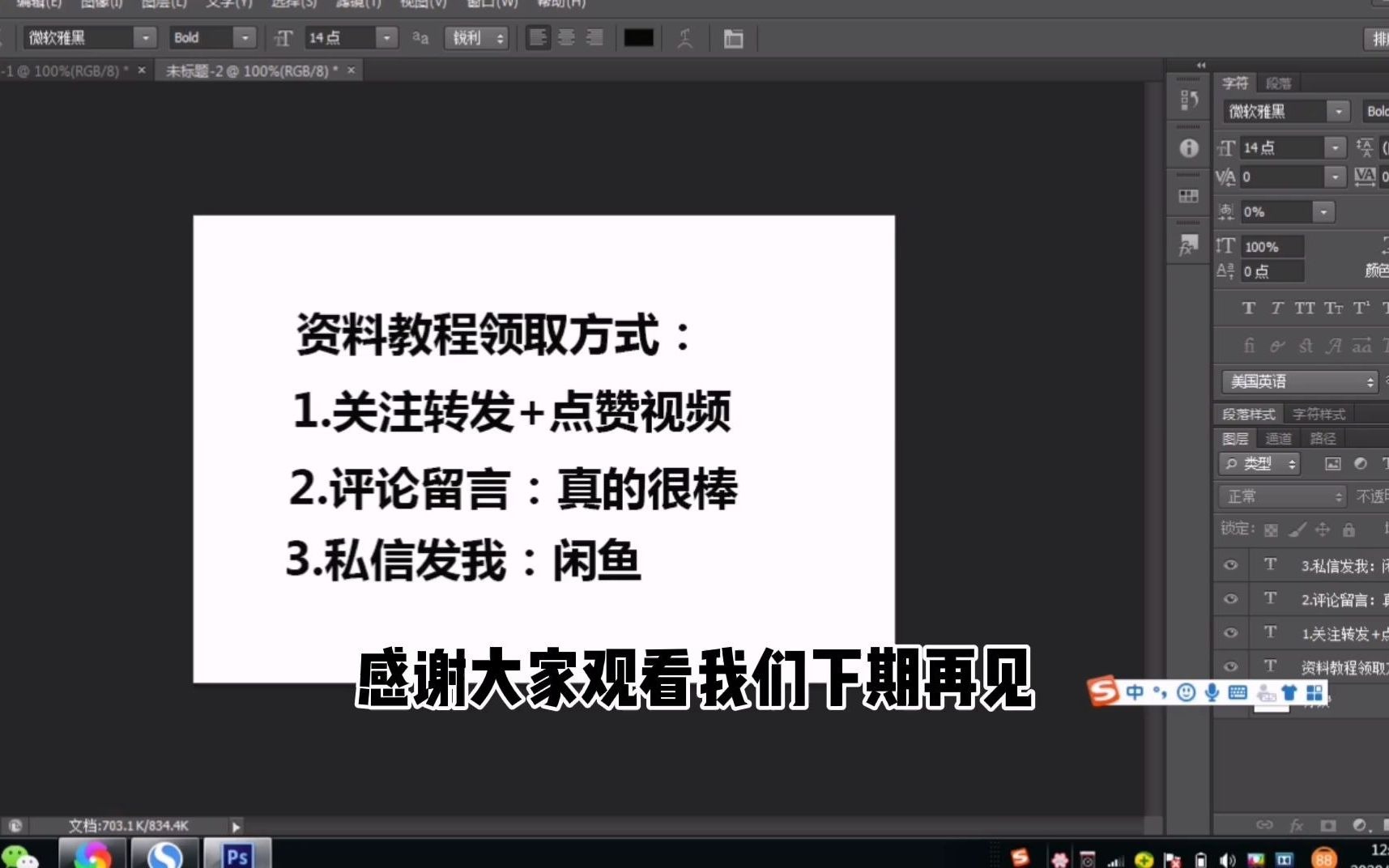
Task: Click the center align text icon
Action: pos(566,38)
